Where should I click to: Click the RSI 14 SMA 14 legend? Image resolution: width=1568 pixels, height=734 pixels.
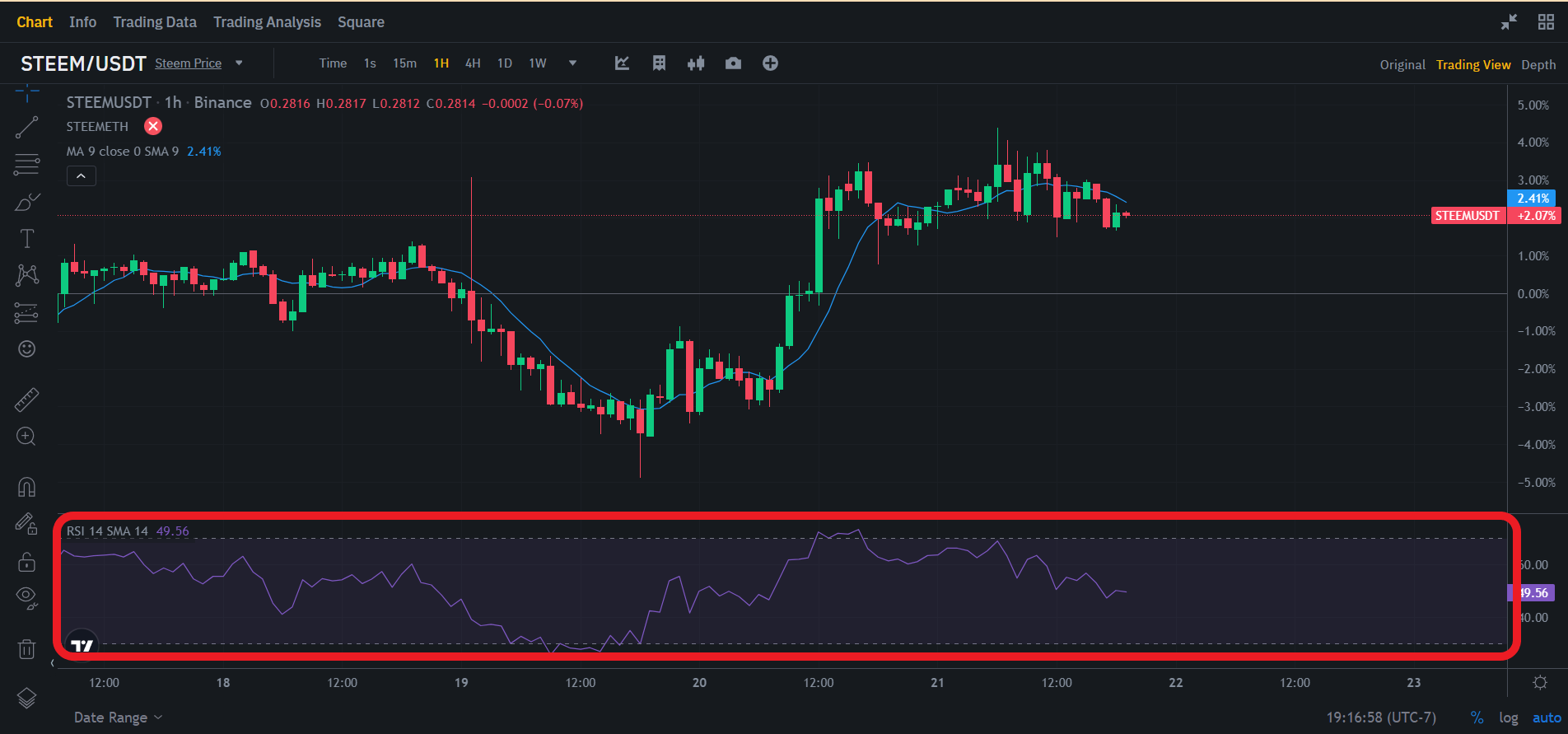[107, 531]
